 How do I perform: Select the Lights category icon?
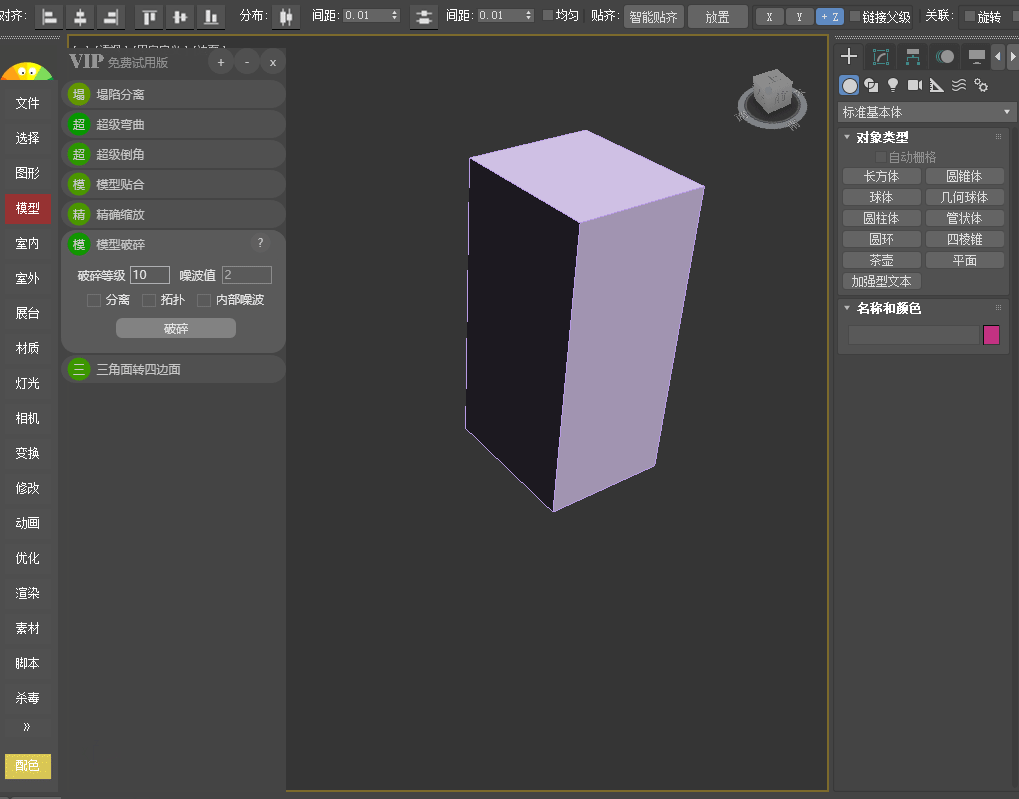point(893,85)
